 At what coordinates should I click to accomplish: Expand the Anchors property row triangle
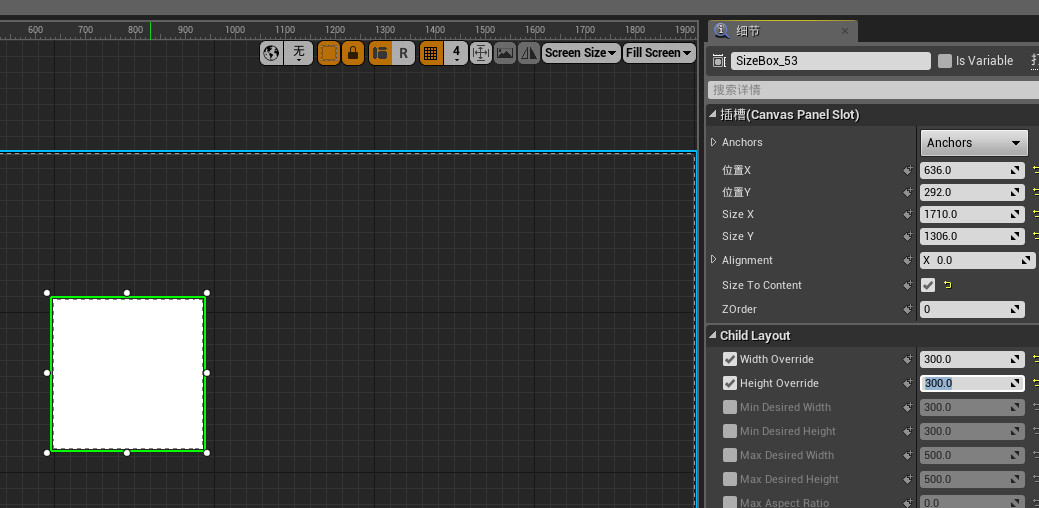[714, 142]
